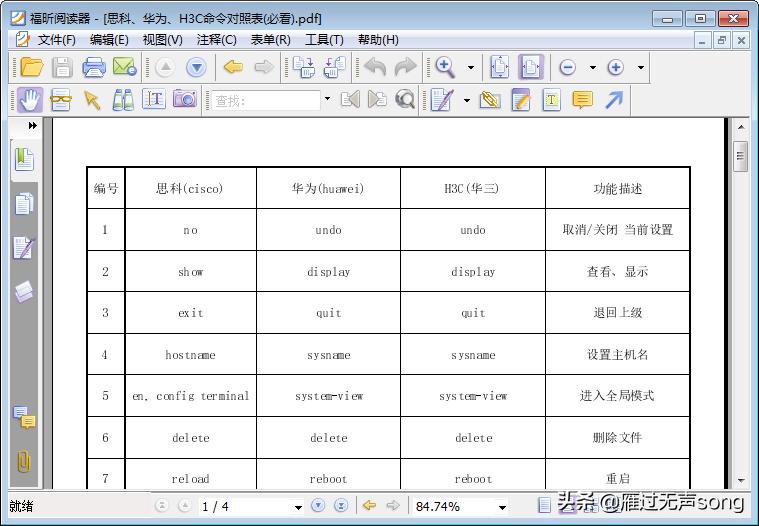This screenshot has width=759, height=526.
Task: Open the 帮助(H) menu
Action: [x=378, y=40]
